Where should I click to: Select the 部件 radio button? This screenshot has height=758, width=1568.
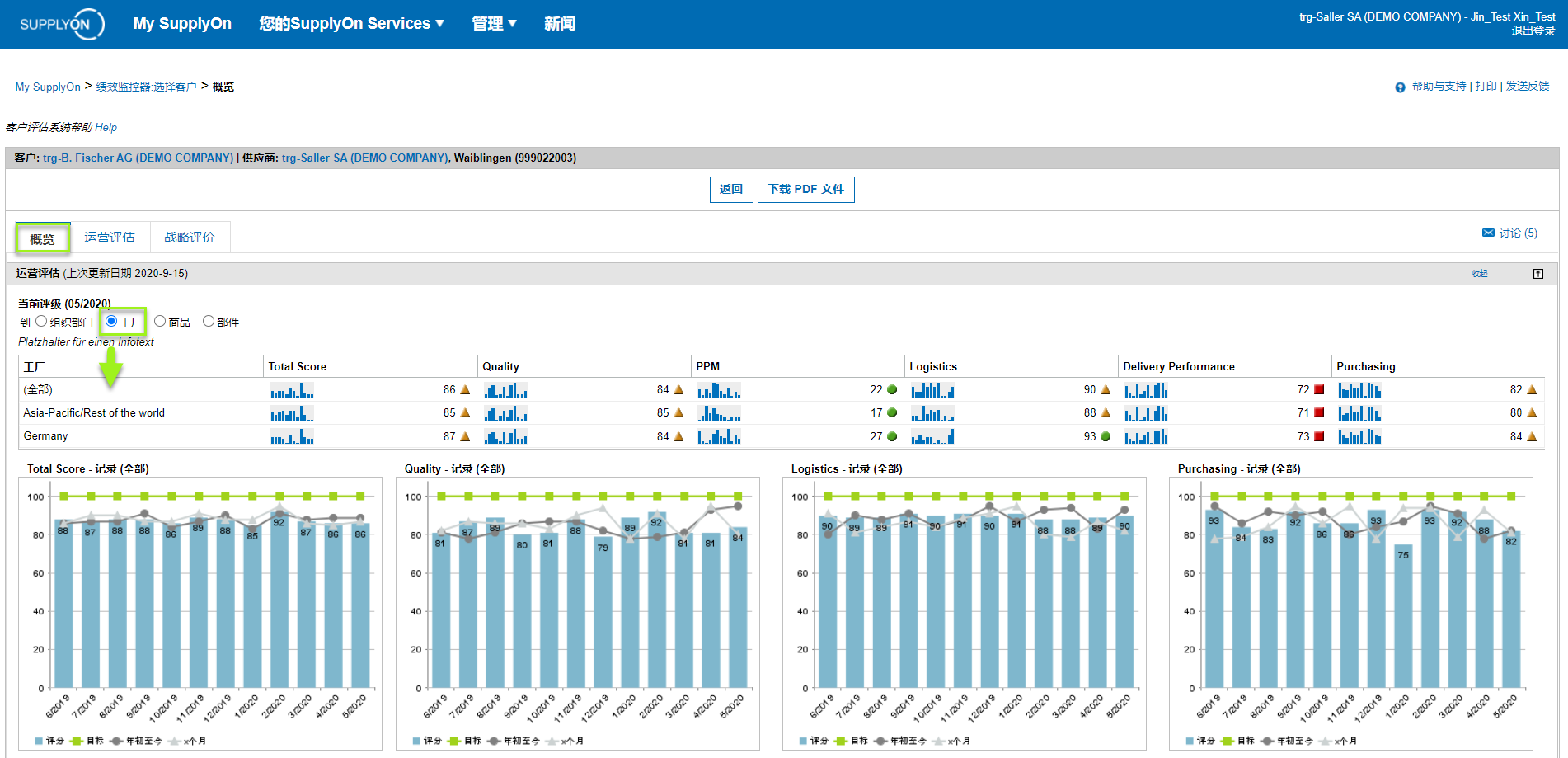click(x=209, y=322)
